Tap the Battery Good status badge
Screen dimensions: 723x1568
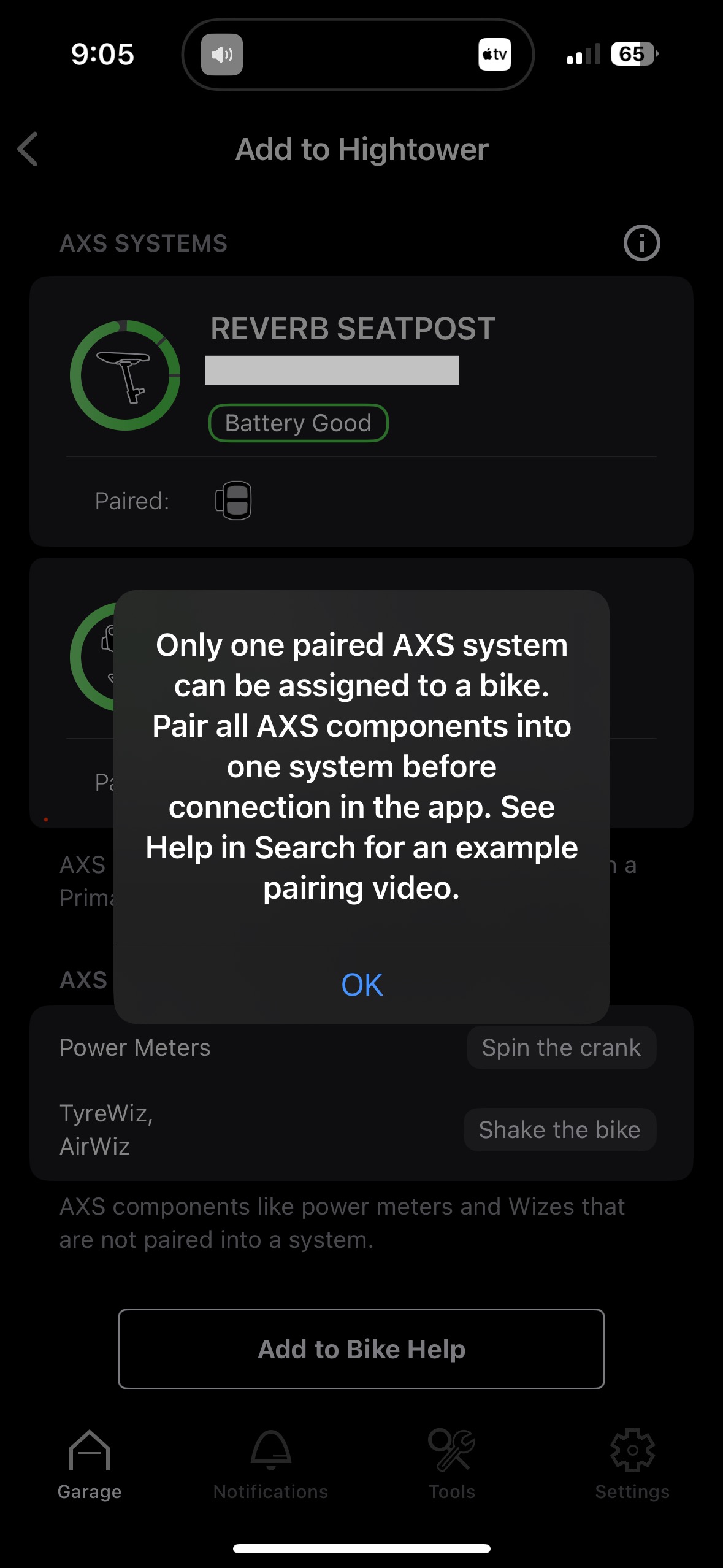tap(298, 423)
